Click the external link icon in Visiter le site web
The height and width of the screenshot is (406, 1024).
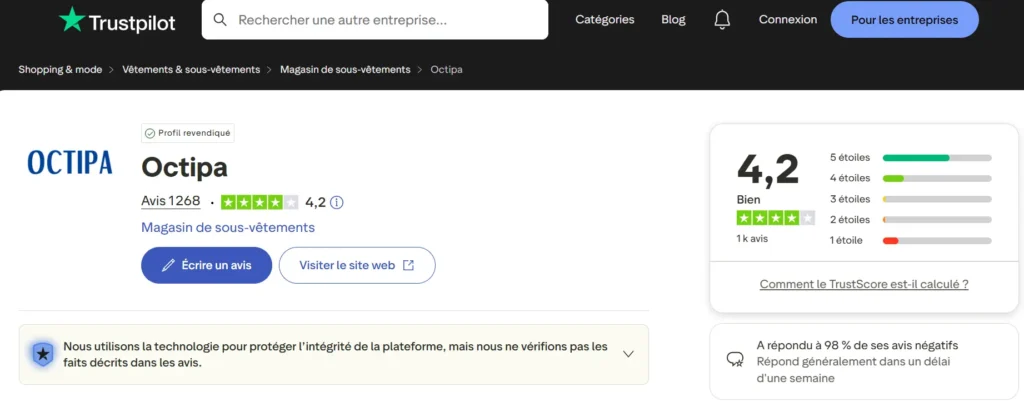tap(408, 265)
